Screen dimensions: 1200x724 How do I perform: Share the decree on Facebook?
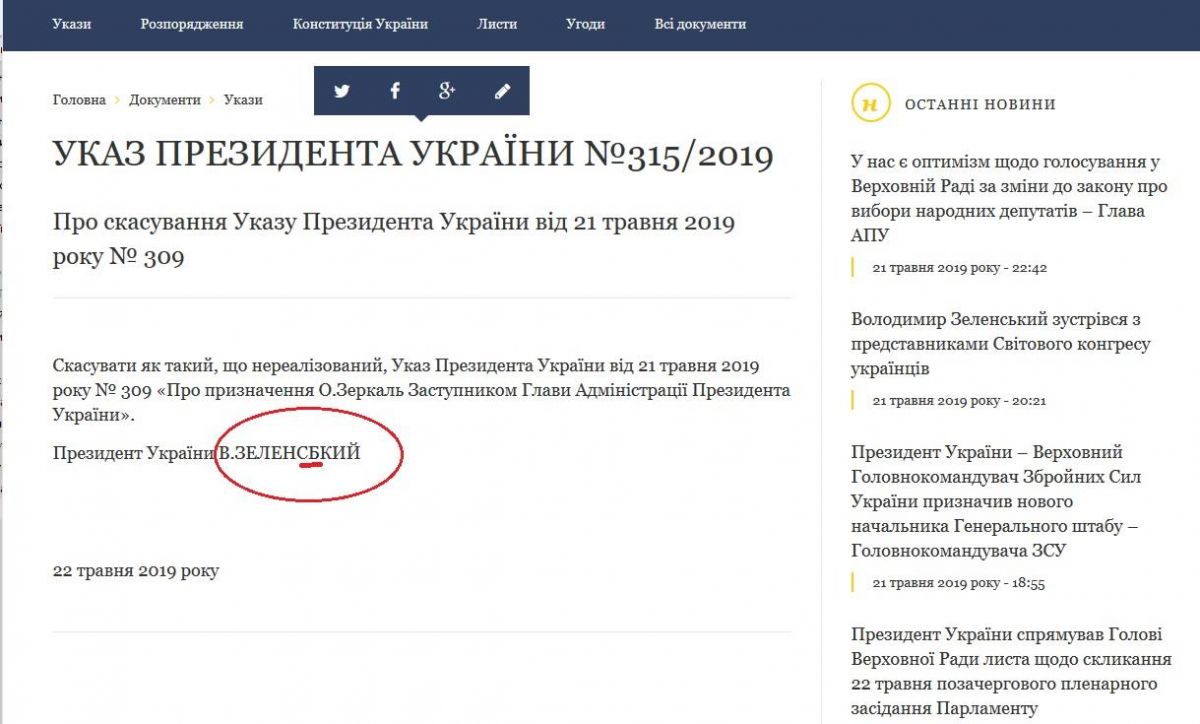[x=395, y=89]
